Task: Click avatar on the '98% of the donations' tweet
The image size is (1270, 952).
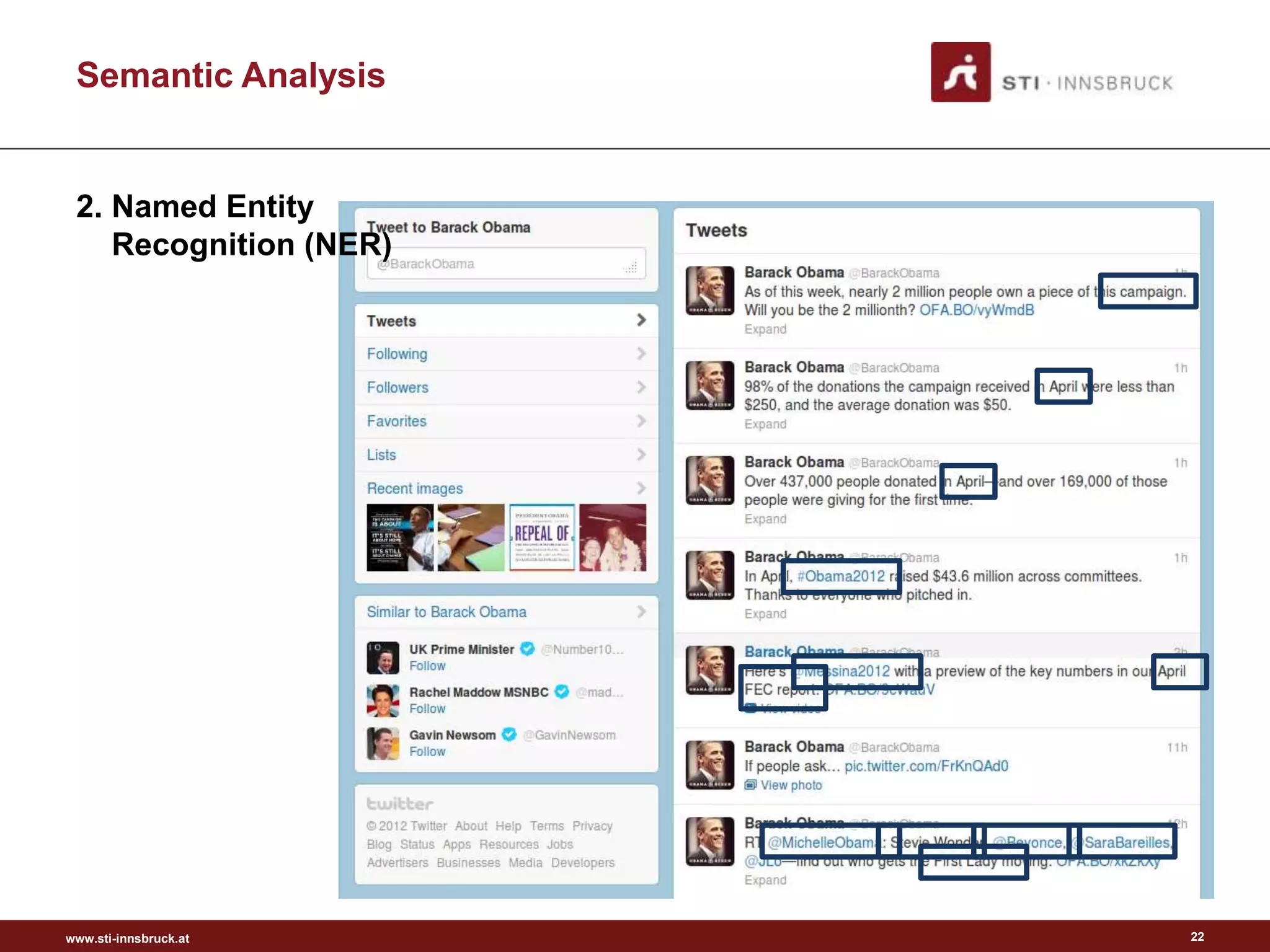Action: [x=710, y=386]
